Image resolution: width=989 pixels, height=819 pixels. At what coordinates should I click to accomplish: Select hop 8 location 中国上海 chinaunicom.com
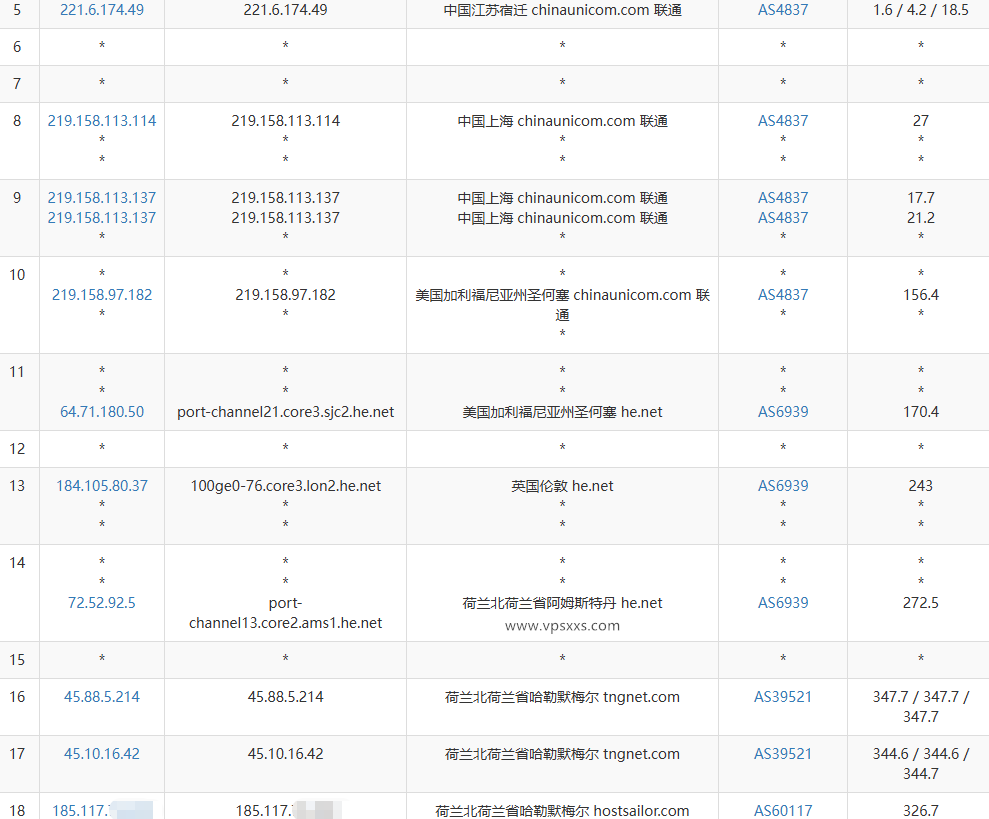tap(562, 121)
